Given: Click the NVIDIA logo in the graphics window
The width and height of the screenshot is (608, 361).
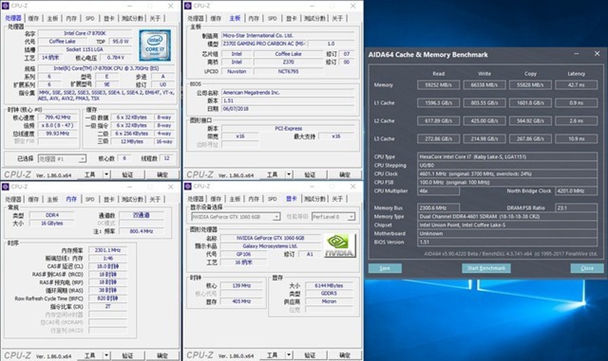Looking at the screenshot, I should tap(340, 245).
